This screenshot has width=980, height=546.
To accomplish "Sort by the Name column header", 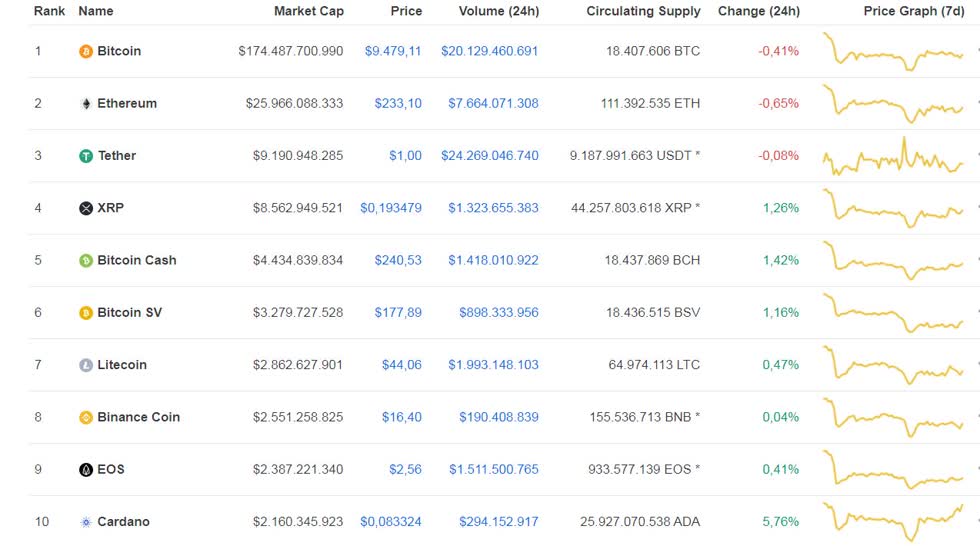I will tap(96, 11).
